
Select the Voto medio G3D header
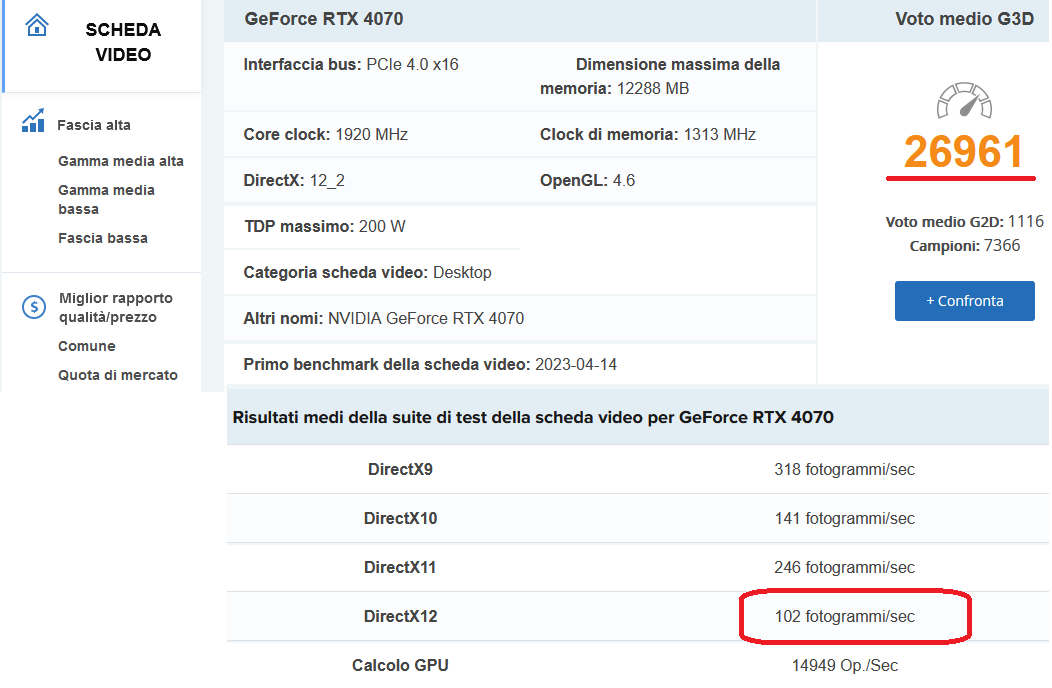click(964, 19)
